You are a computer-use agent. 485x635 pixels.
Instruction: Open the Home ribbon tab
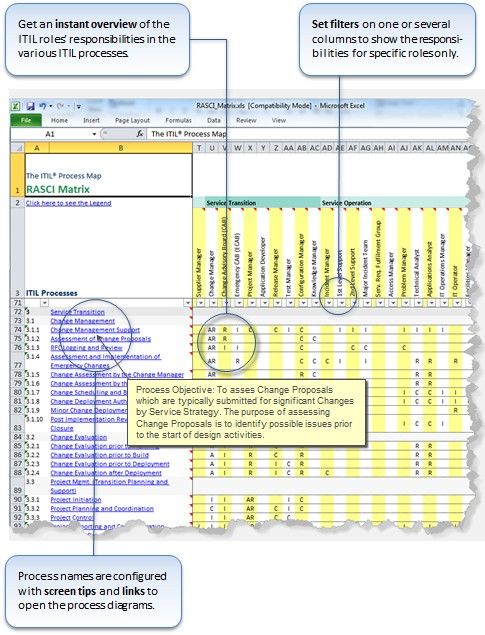(60, 120)
